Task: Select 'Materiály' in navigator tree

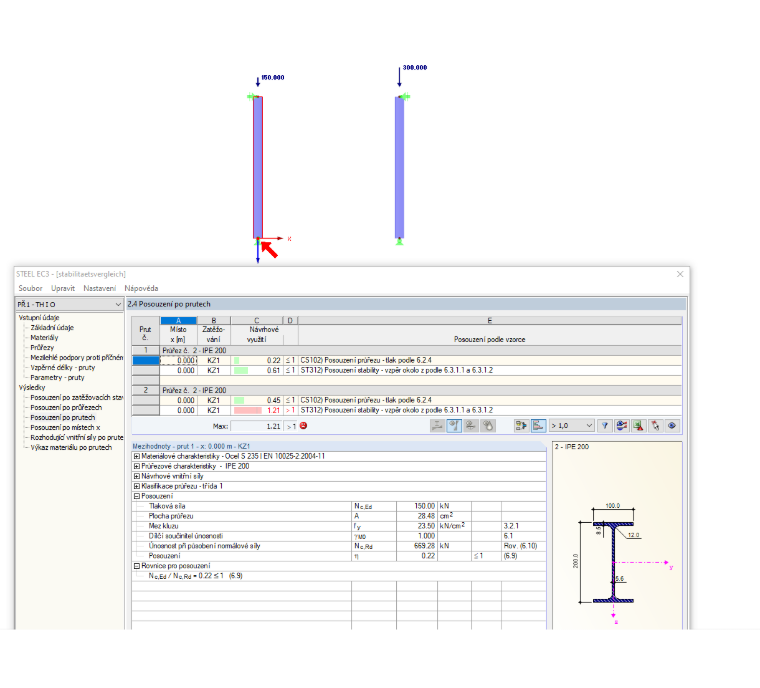Action: coord(44,337)
